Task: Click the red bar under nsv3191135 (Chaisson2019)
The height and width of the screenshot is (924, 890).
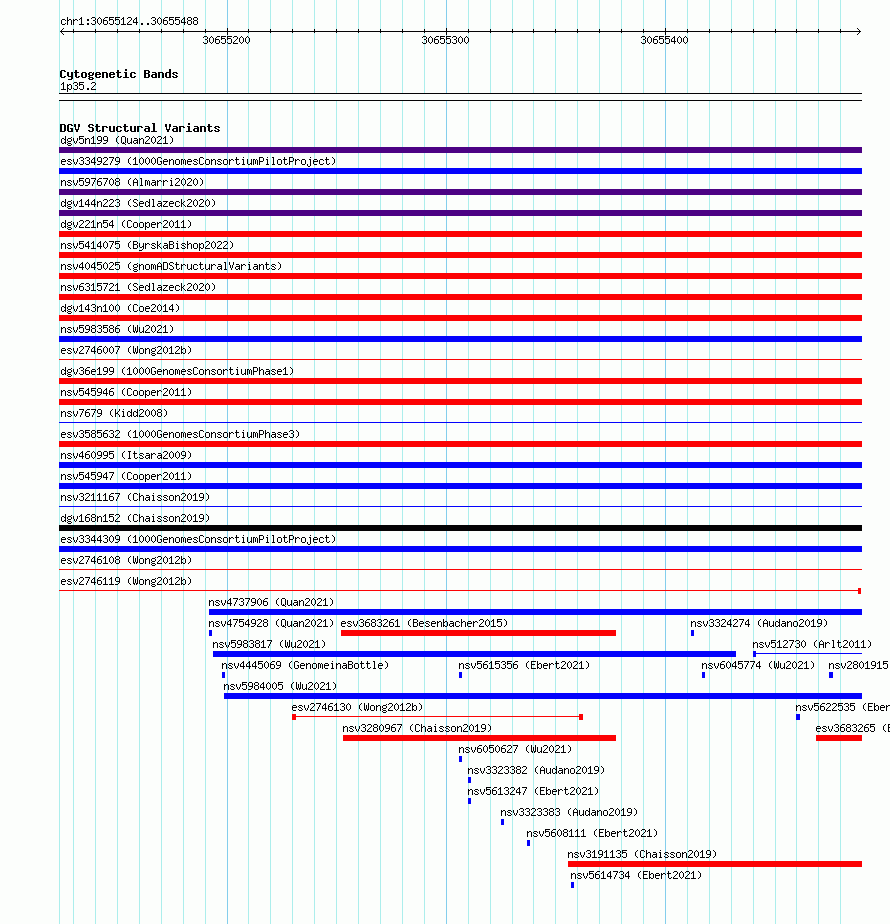Action: (715, 864)
